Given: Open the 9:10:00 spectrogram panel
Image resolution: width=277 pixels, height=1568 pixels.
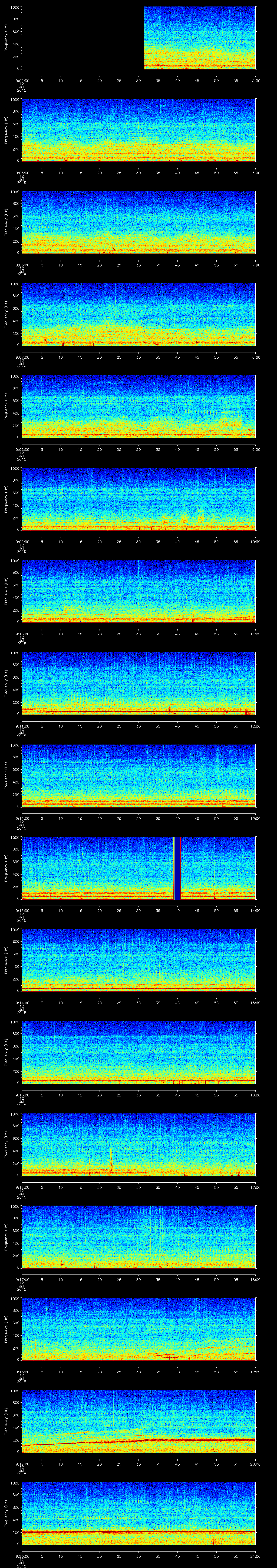Looking at the screenshot, I should point(139,591).
